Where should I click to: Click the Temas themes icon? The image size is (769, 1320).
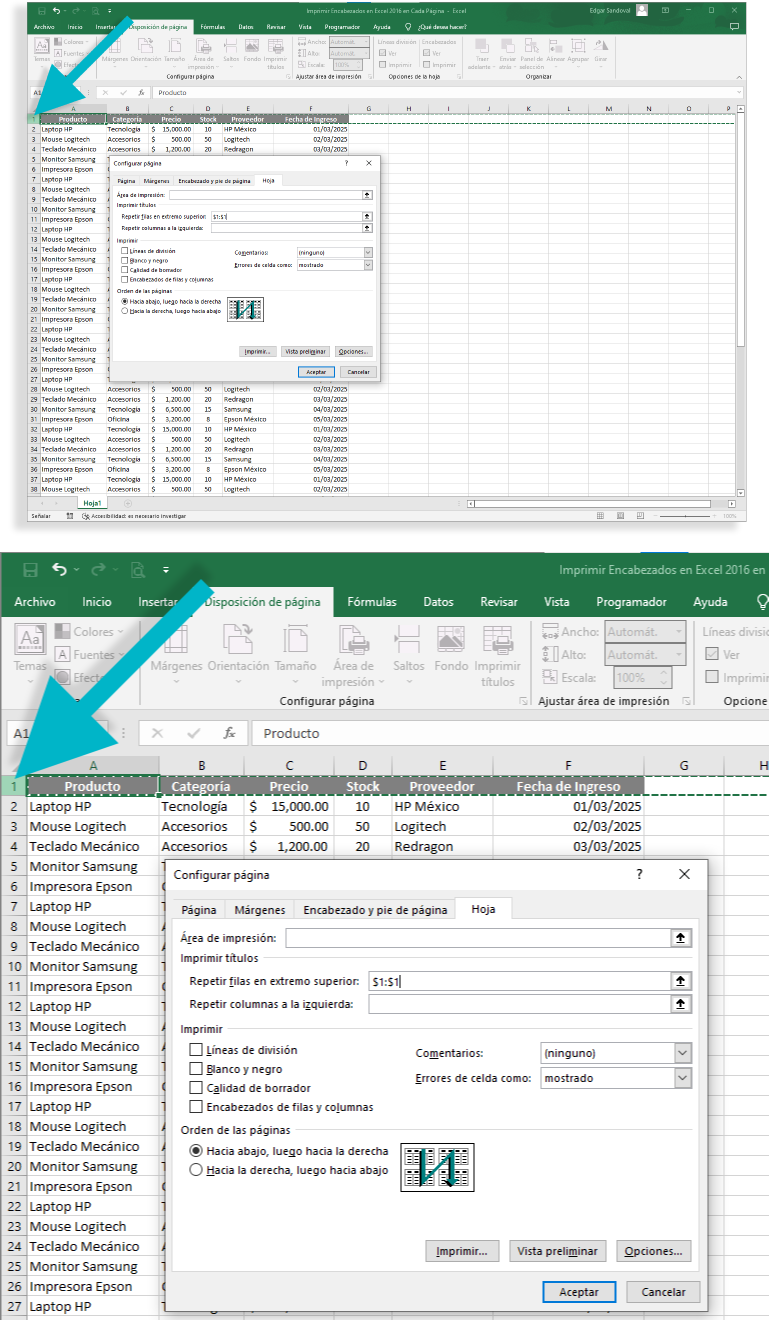(x=30, y=647)
